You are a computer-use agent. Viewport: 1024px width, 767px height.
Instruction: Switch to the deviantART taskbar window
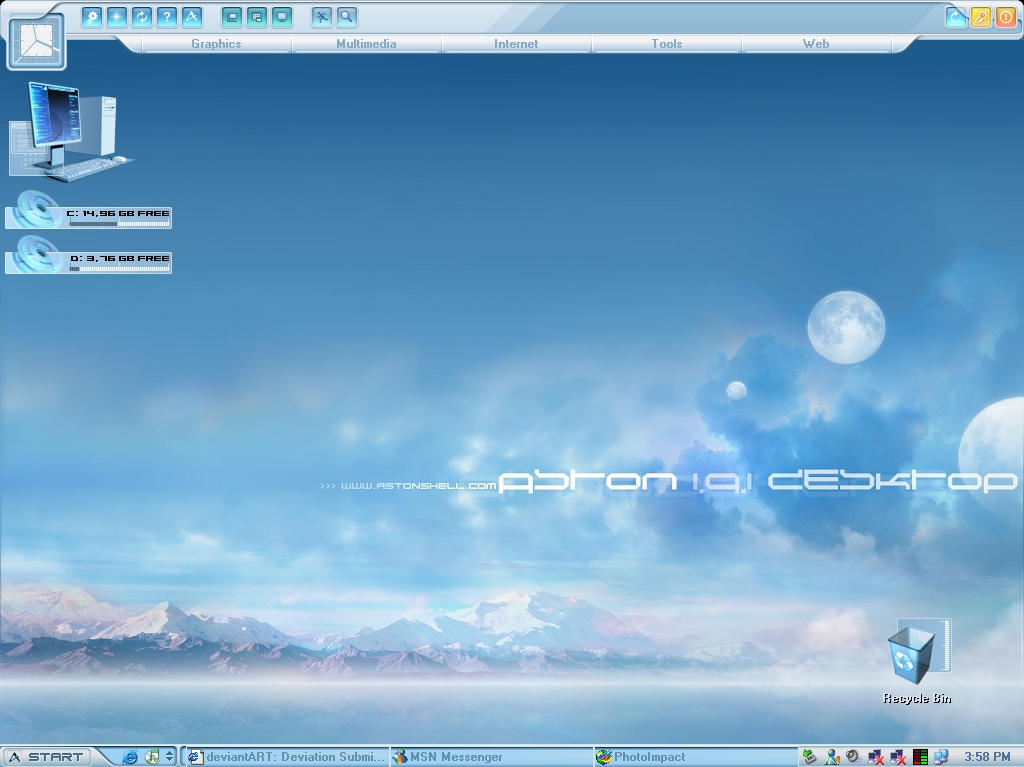[285, 756]
